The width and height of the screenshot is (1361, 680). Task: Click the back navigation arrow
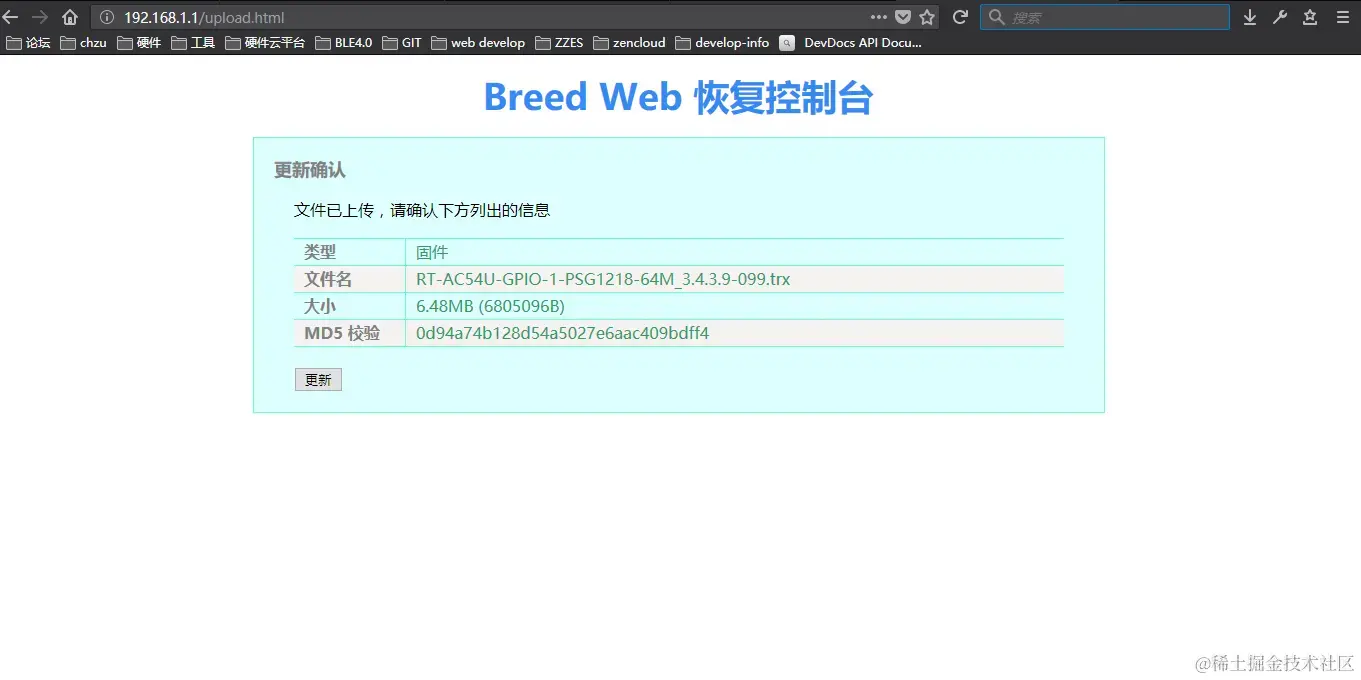[x=11, y=16]
